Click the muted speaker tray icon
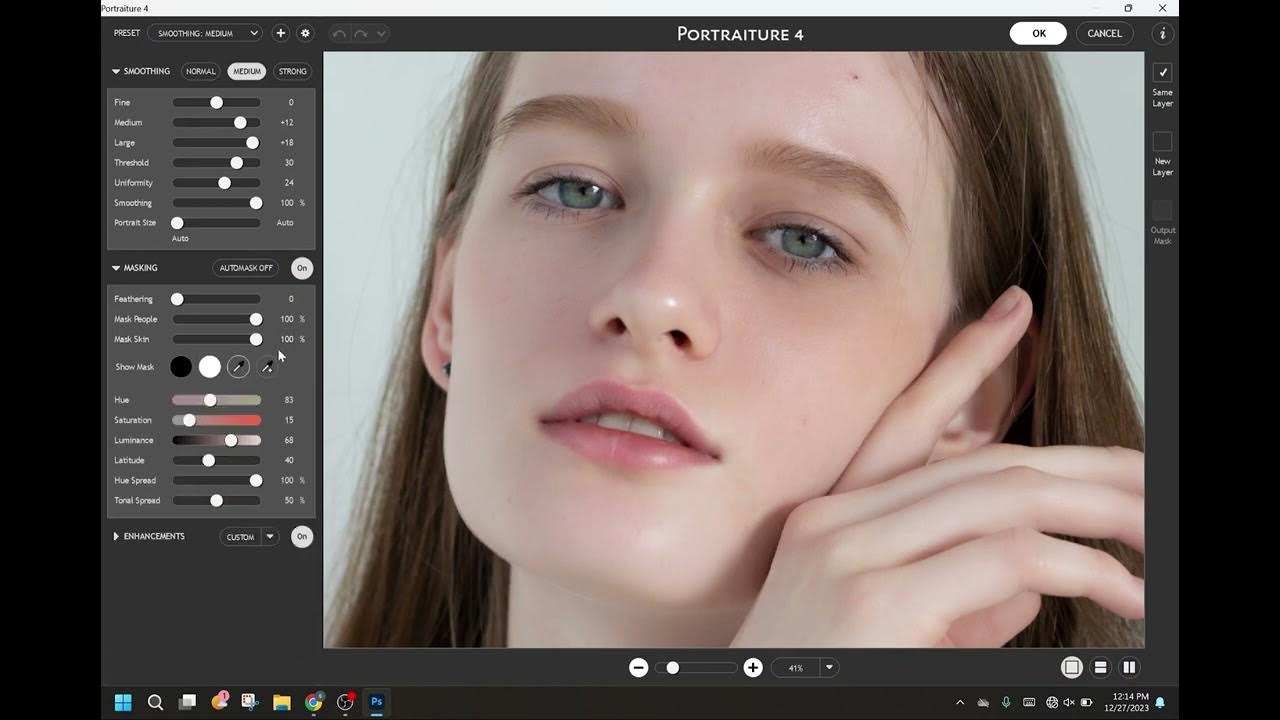The height and width of the screenshot is (720, 1280). tap(1069, 702)
